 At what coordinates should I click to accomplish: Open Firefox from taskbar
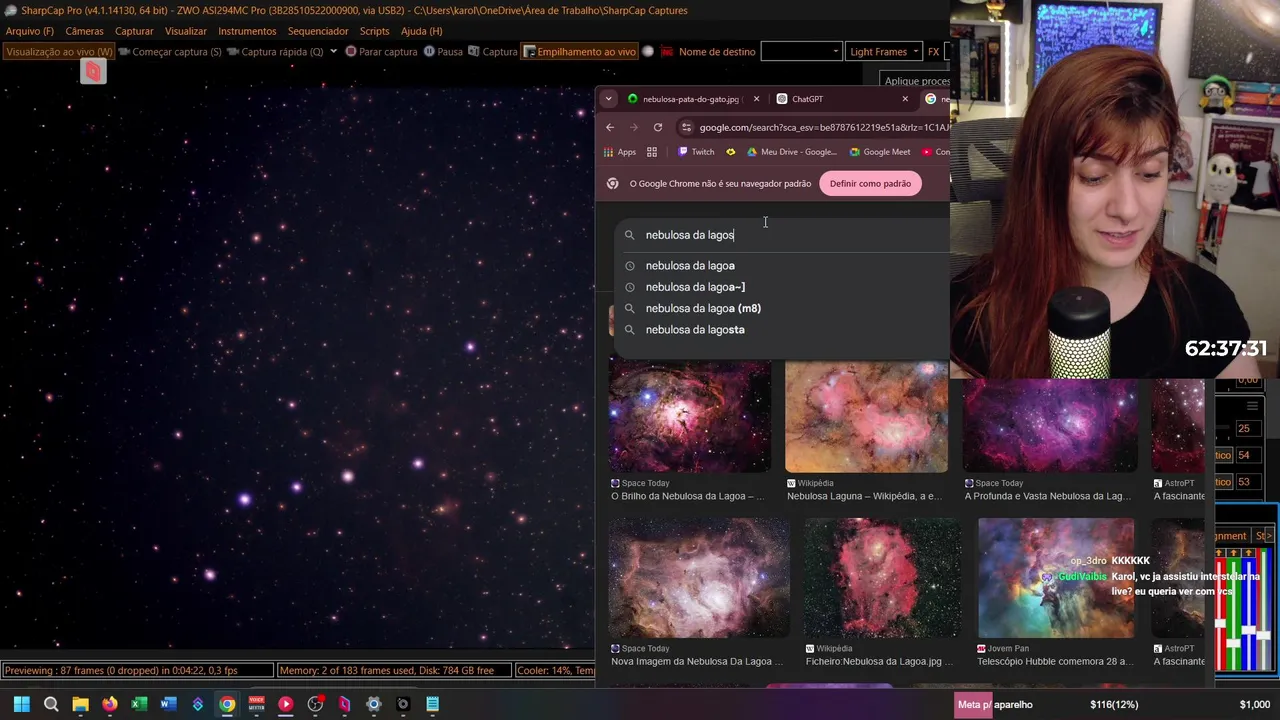click(110, 704)
